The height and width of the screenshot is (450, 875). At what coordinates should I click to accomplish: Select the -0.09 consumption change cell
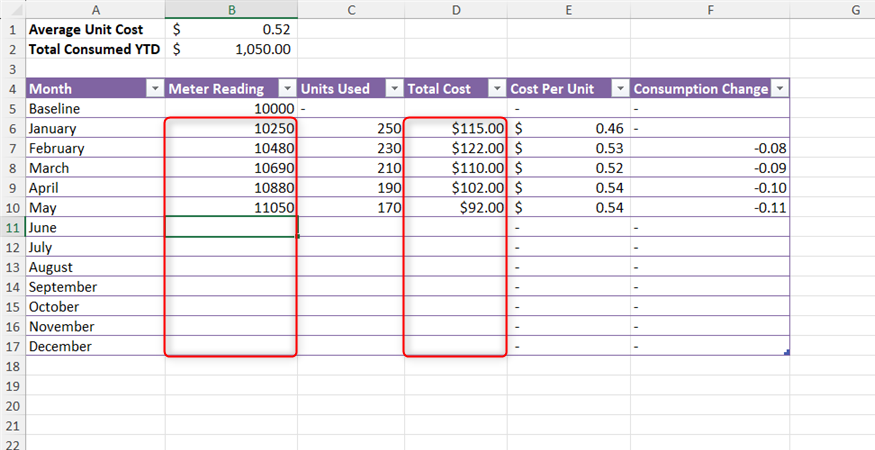710,168
